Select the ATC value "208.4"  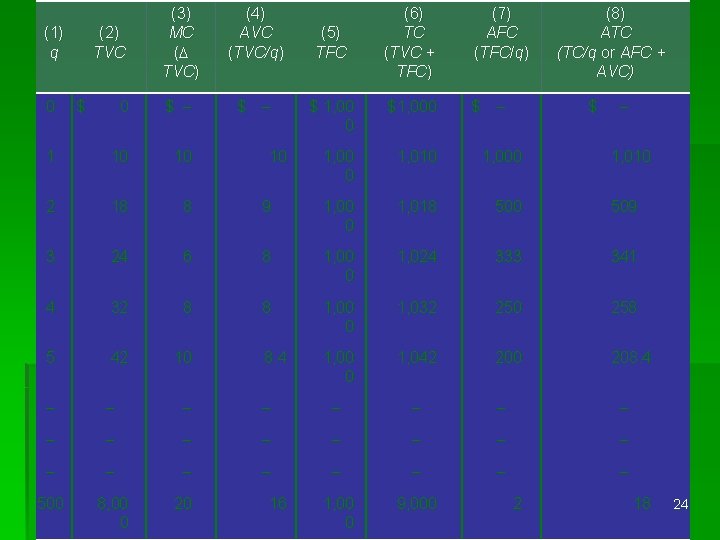631,357
